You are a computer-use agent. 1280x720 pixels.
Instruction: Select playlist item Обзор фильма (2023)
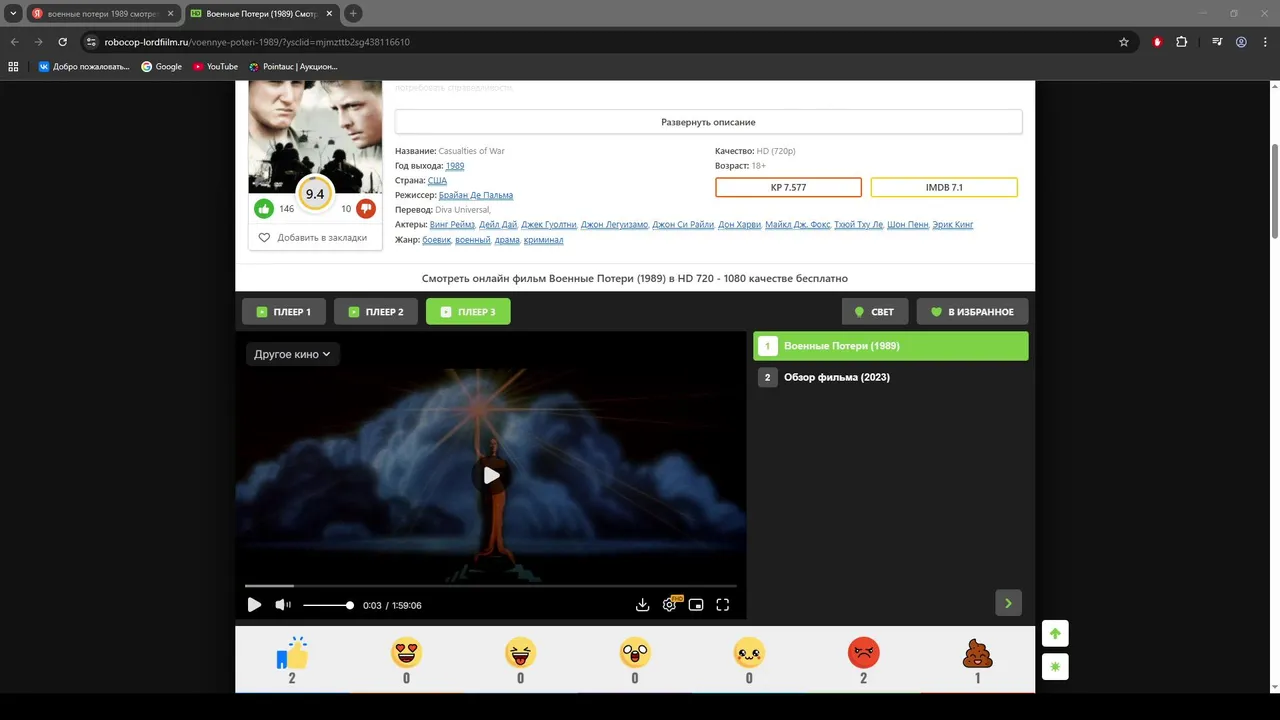890,377
